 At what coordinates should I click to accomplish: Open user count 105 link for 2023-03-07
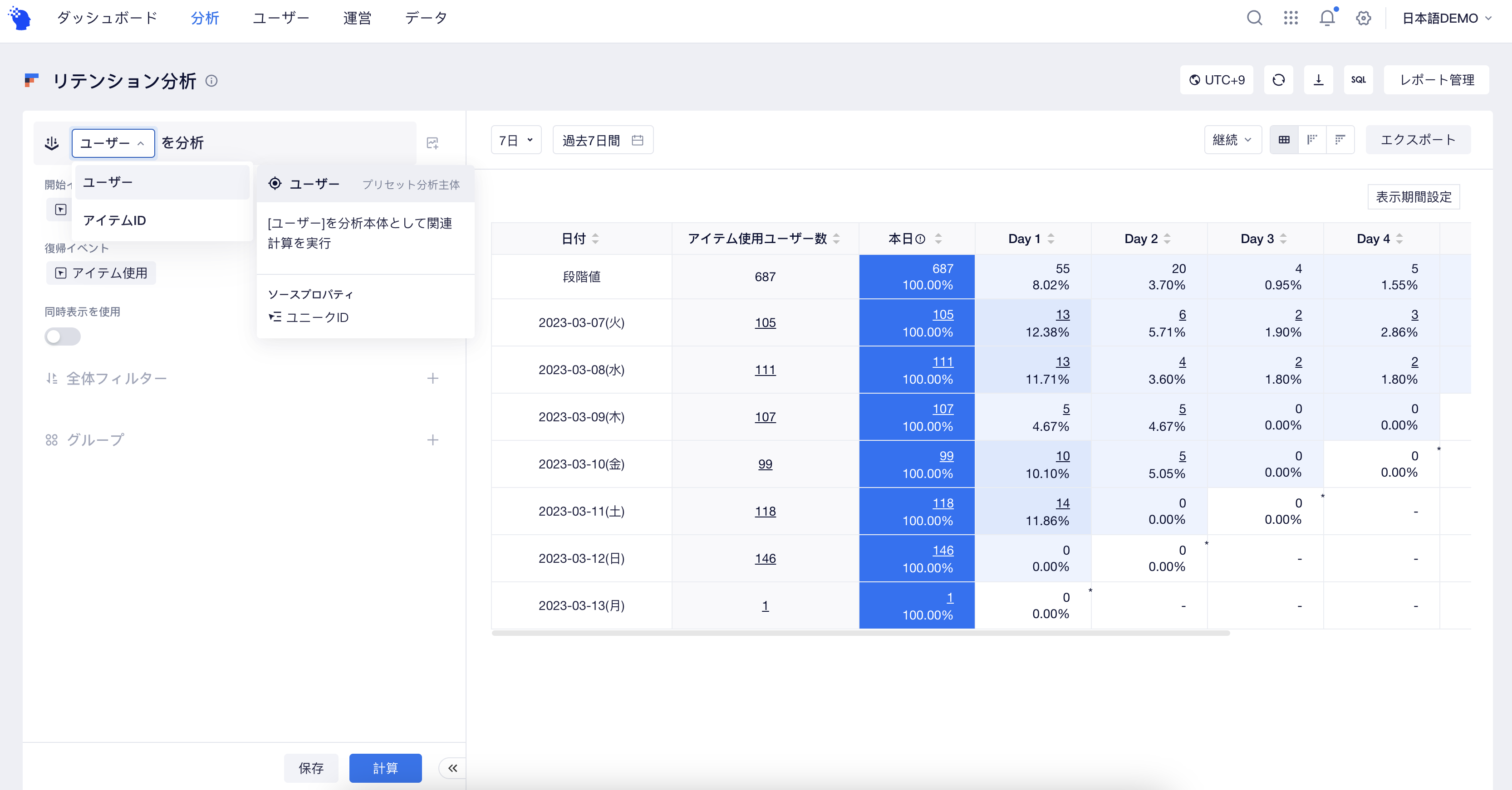(765, 323)
